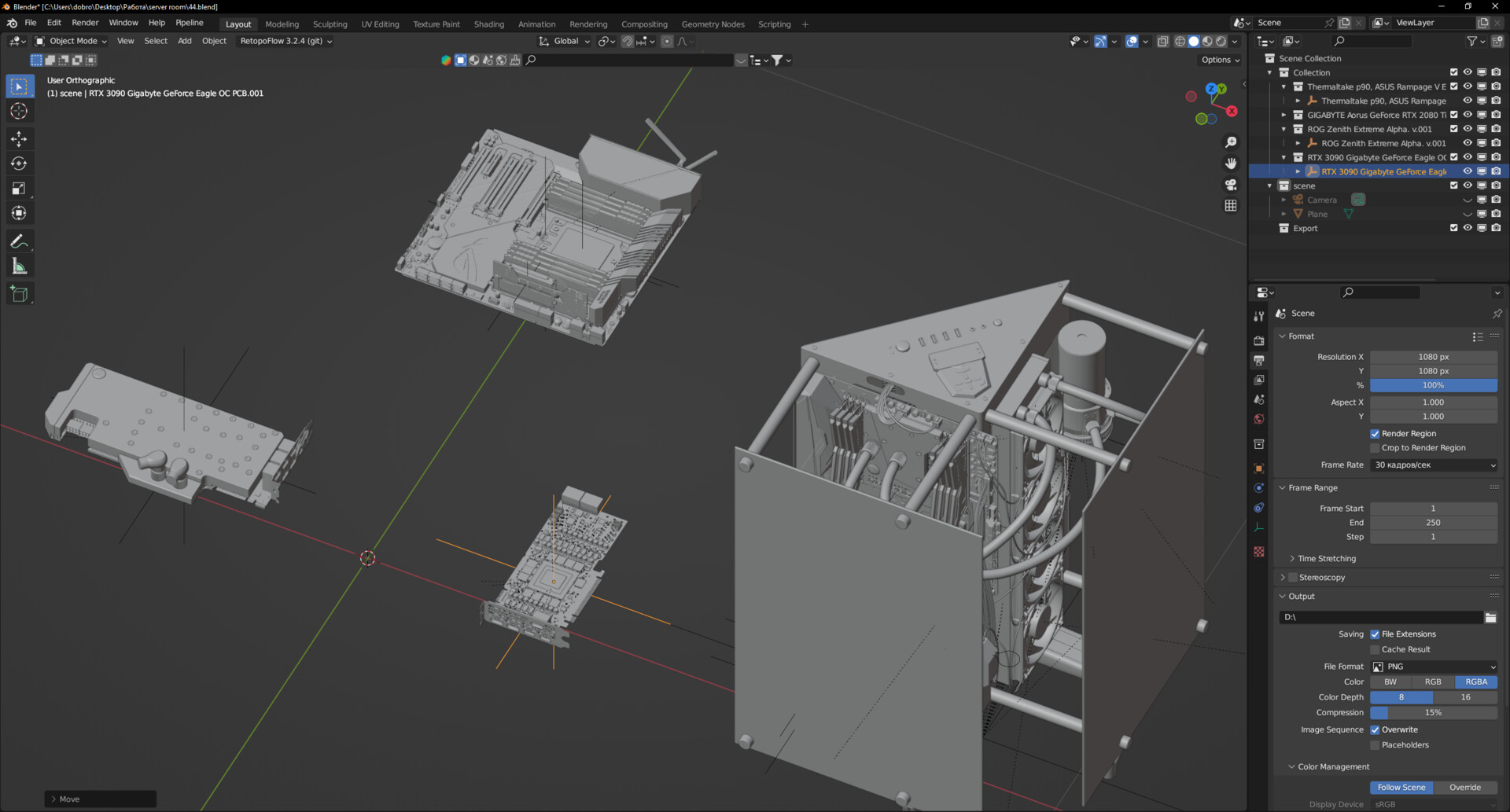Open the Render menu

pyautogui.click(x=85, y=22)
